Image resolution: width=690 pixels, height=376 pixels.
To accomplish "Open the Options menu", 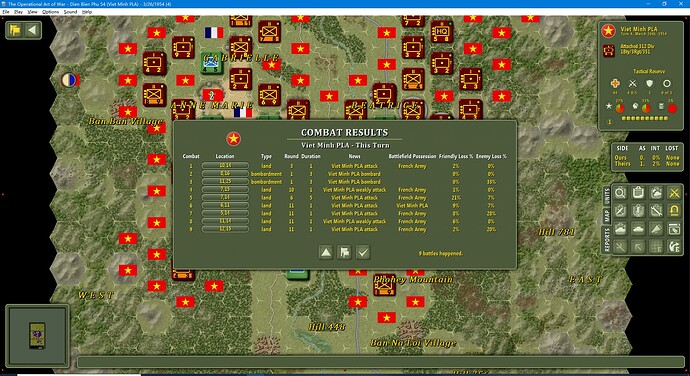I will coord(50,12).
